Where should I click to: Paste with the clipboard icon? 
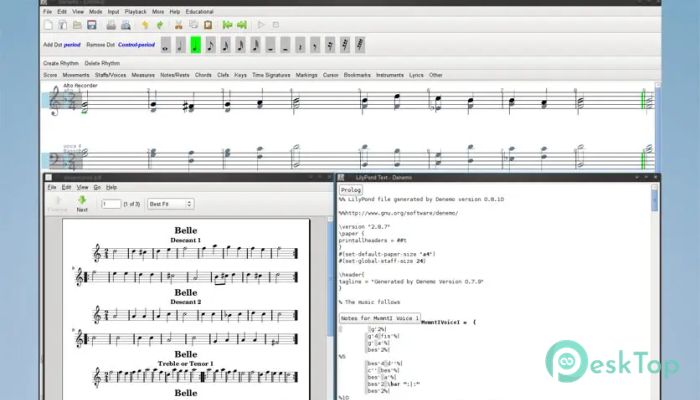tap(208, 25)
